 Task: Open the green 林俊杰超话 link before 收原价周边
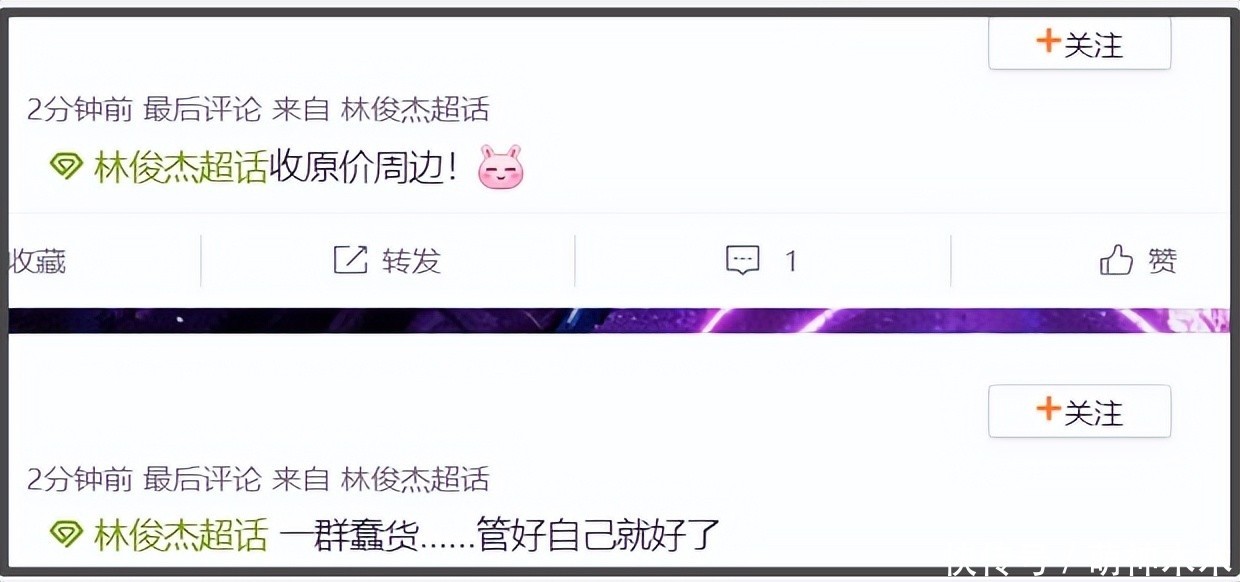[x=181, y=168]
